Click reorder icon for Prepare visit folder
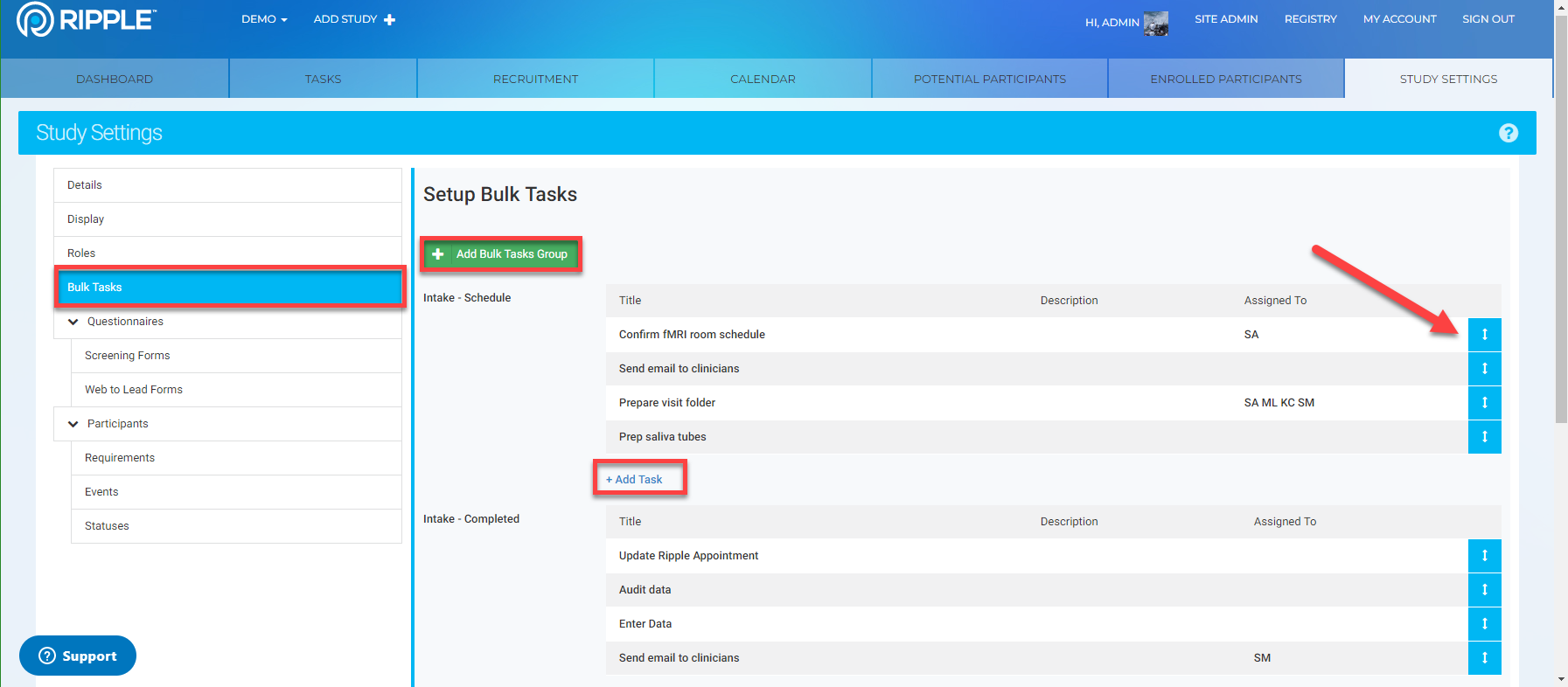Image resolution: width=1568 pixels, height=687 pixels. [x=1484, y=403]
